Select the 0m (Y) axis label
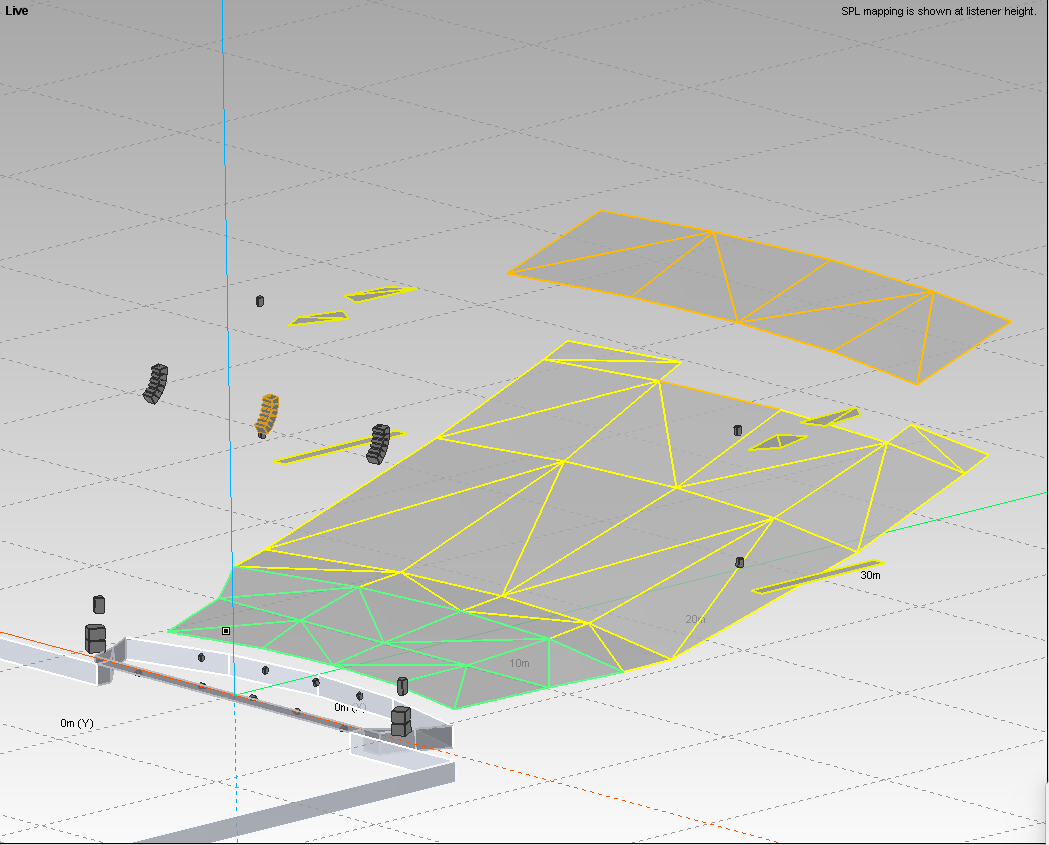The width and height of the screenshot is (1049, 845). 77,722
